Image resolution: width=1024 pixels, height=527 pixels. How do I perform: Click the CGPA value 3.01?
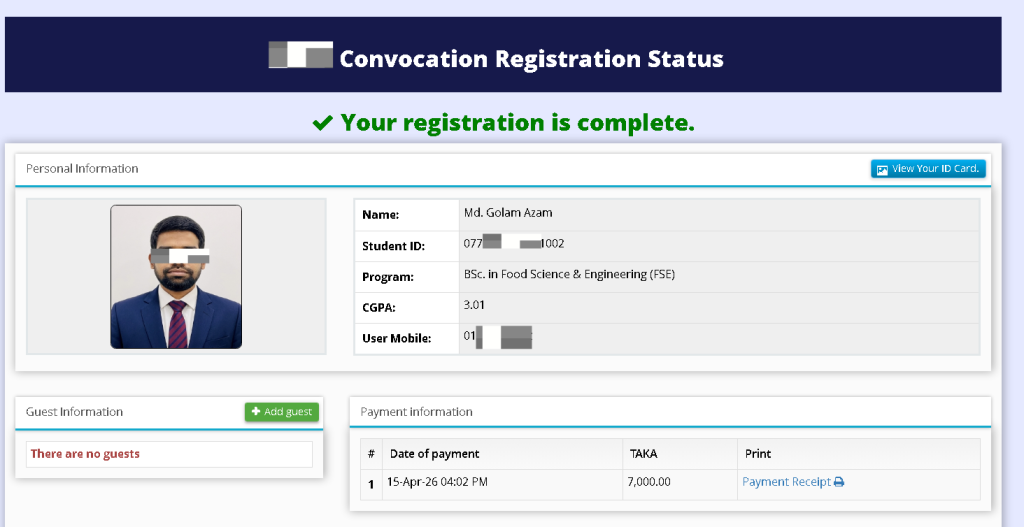click(474, 305)
